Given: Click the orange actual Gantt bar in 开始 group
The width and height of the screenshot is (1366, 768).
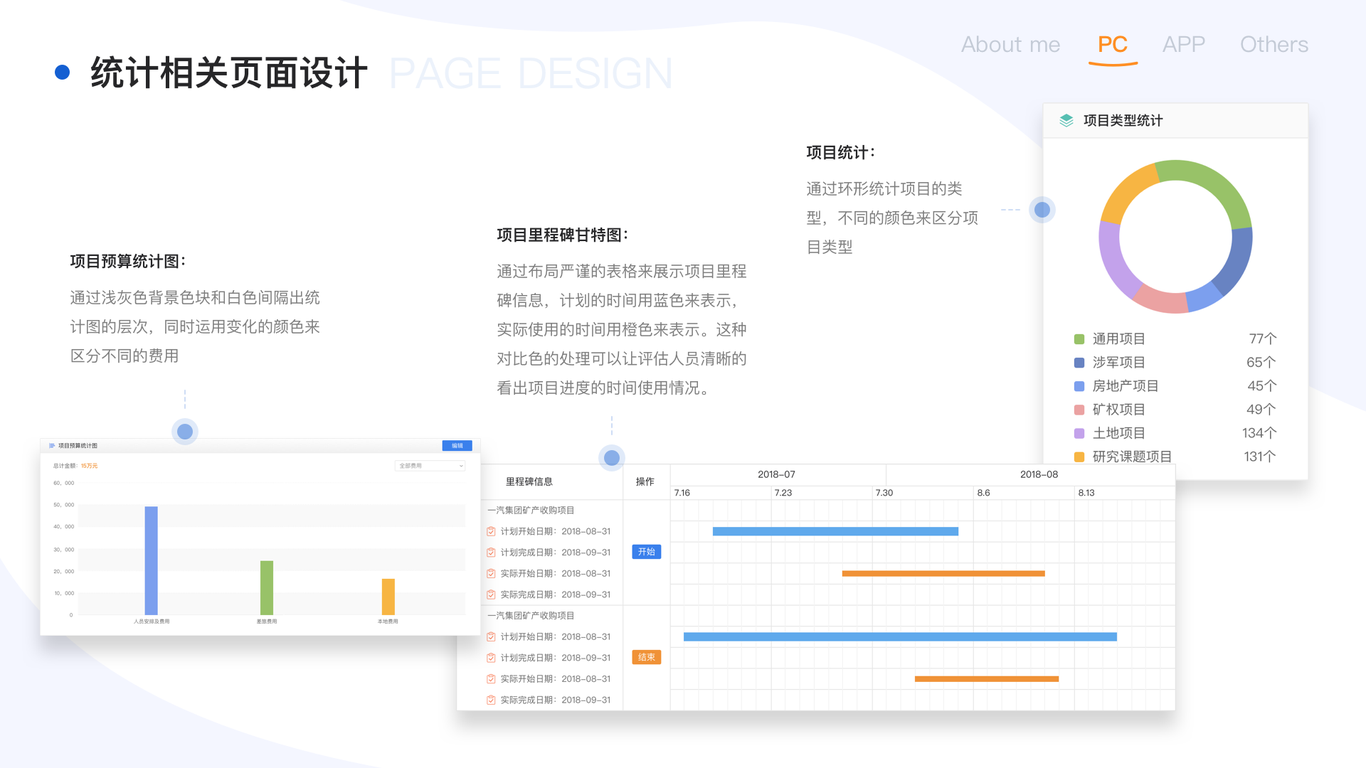Looking at the screenshot, I should (943, 573).
